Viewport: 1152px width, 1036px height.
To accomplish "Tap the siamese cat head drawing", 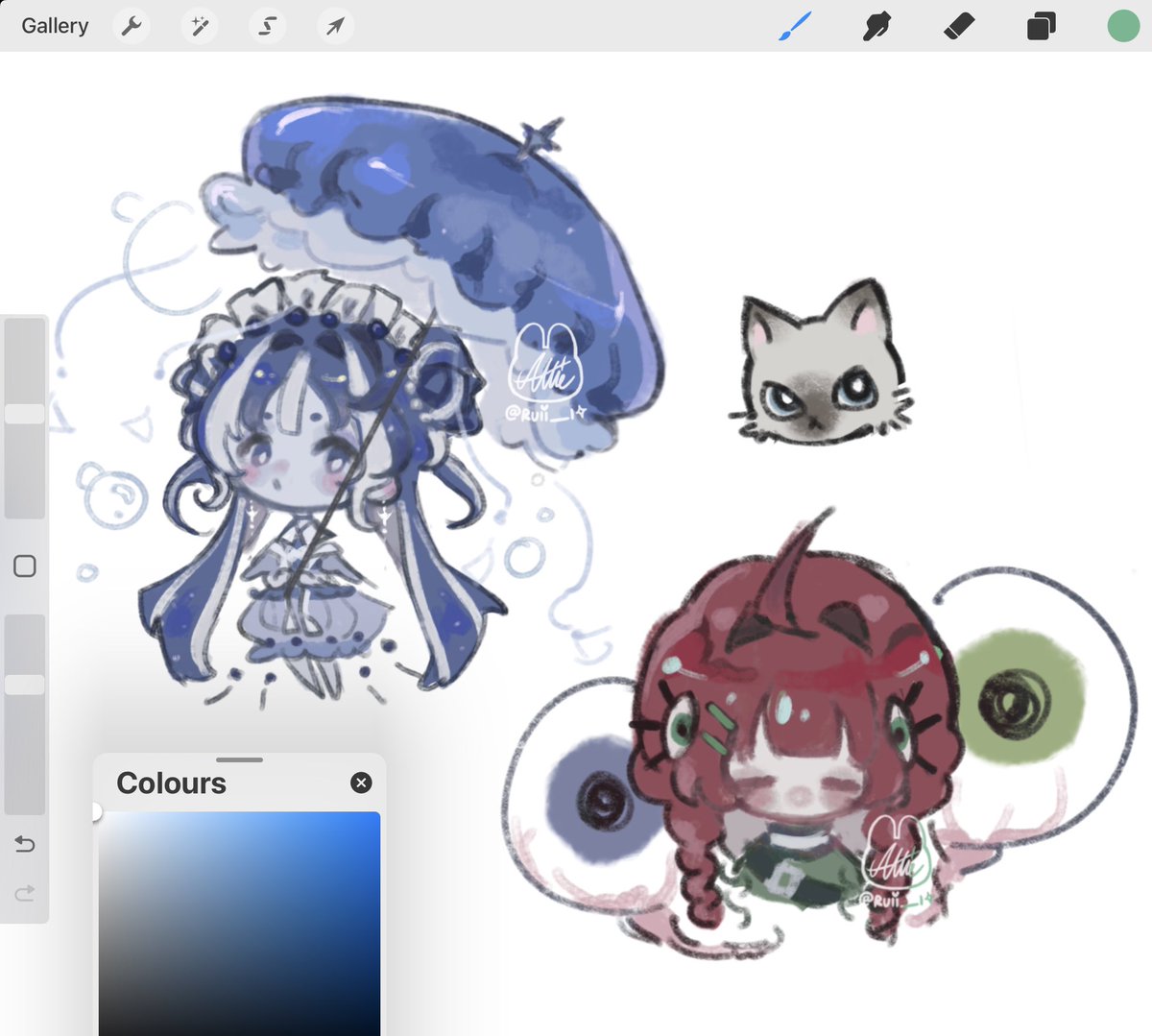I will point(822,363).
